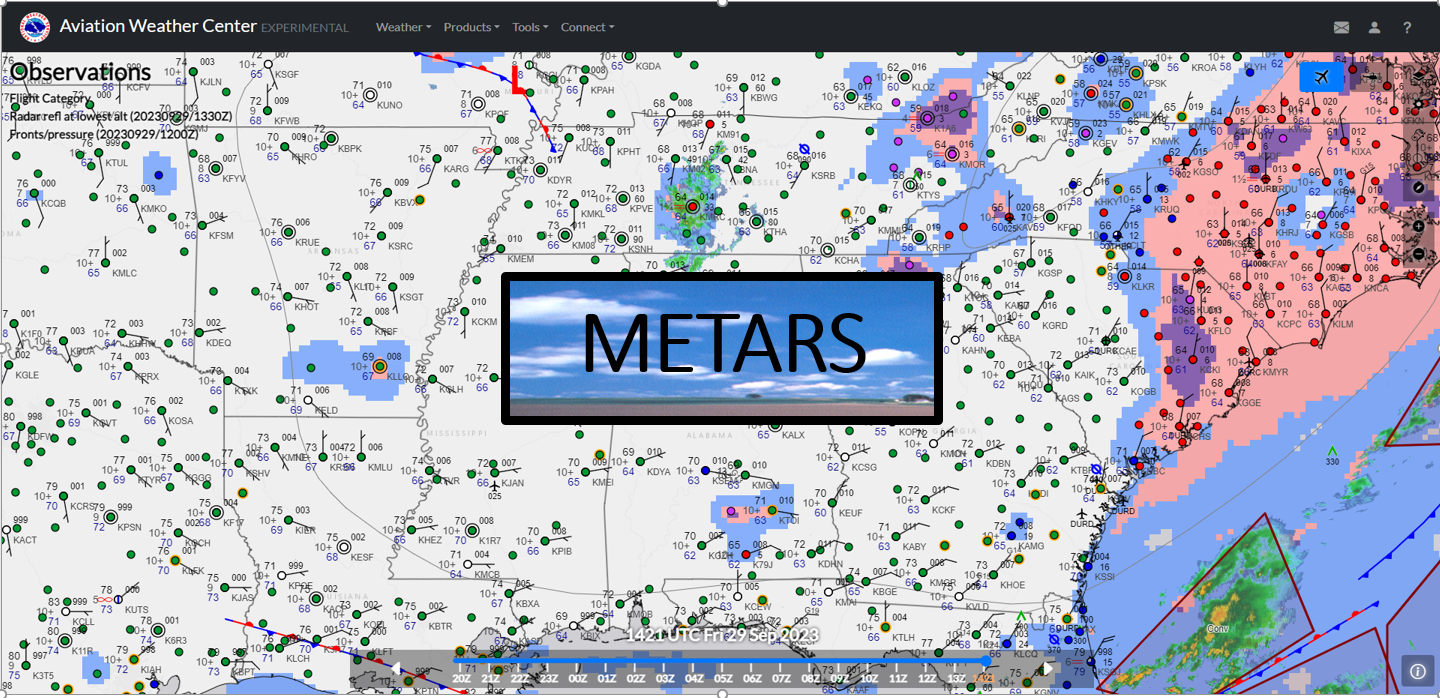Click the KILM station label
The width and height of the screenshot is (1440, 698).
(x=1342, y=324)
